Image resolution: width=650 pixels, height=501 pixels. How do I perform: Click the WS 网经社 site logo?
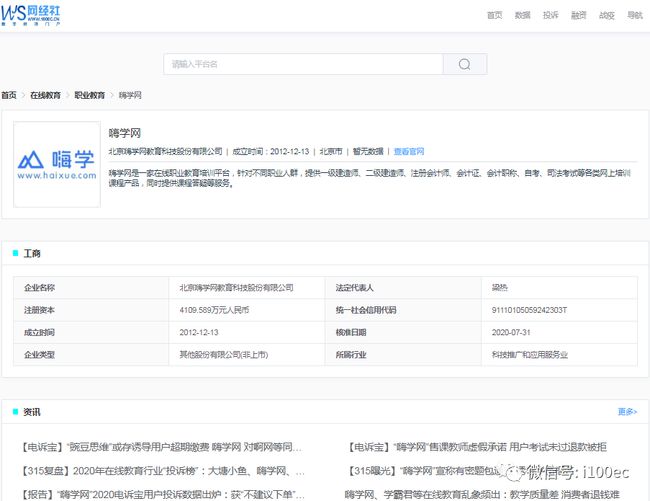click(x=31, y=15)
